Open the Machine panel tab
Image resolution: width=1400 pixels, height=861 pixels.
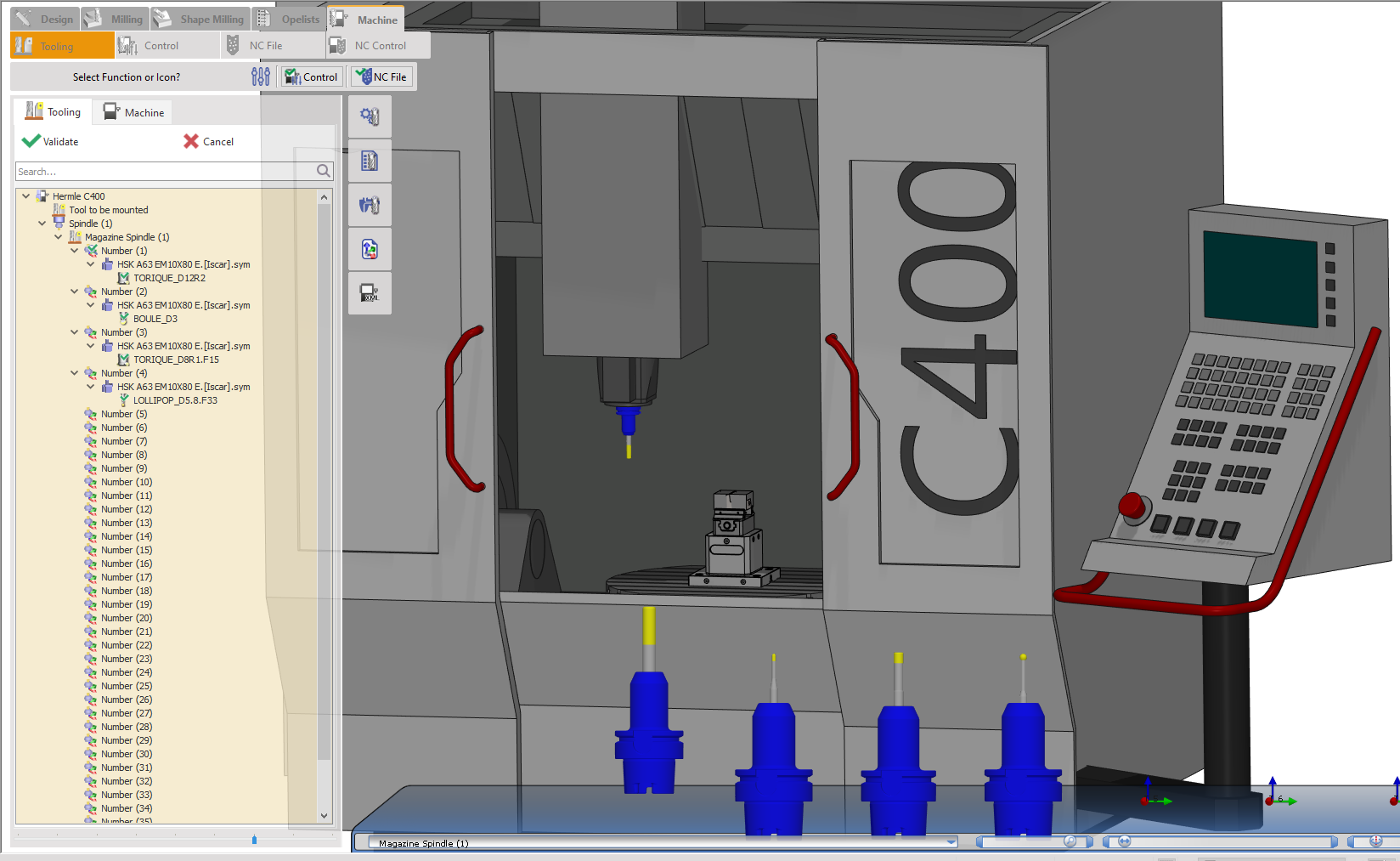[x=135, y=112]
